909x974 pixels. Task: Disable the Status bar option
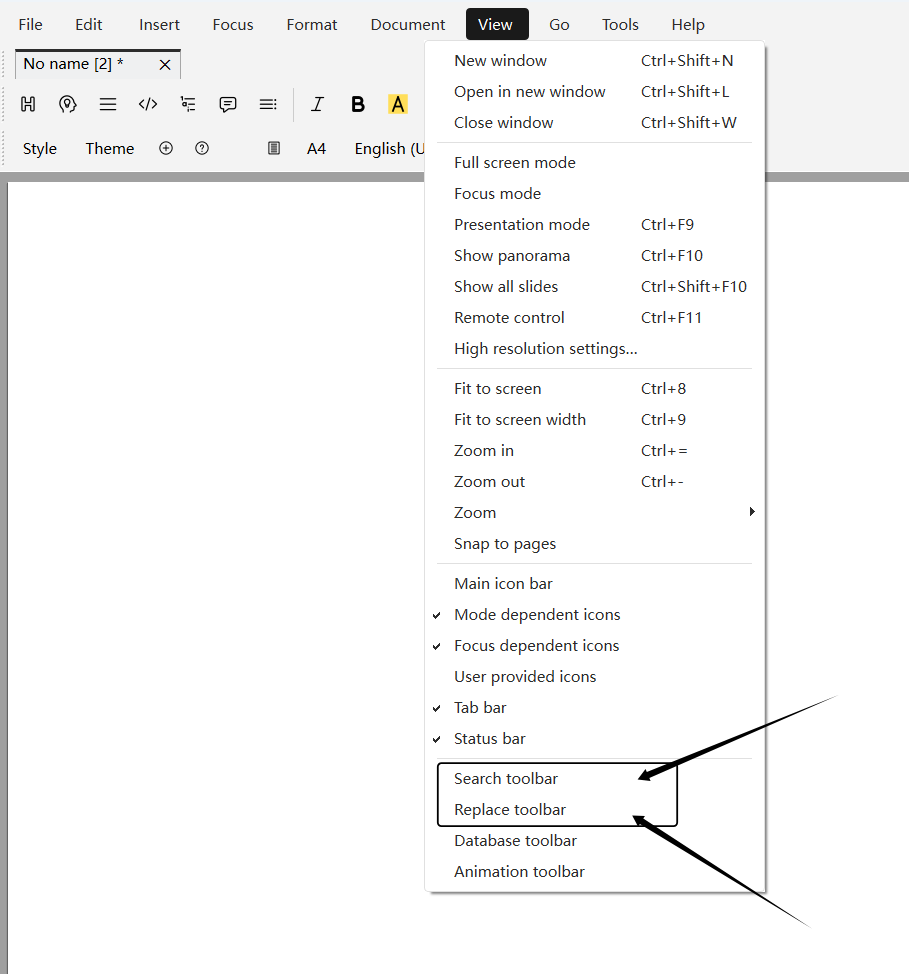489,738
